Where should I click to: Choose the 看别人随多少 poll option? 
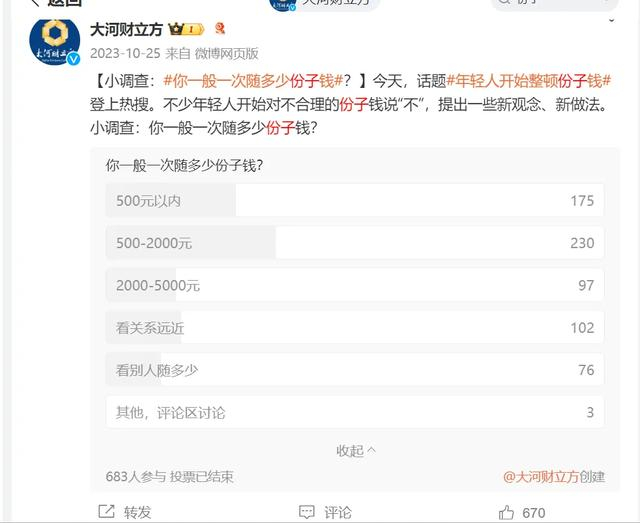pos(354,370)
